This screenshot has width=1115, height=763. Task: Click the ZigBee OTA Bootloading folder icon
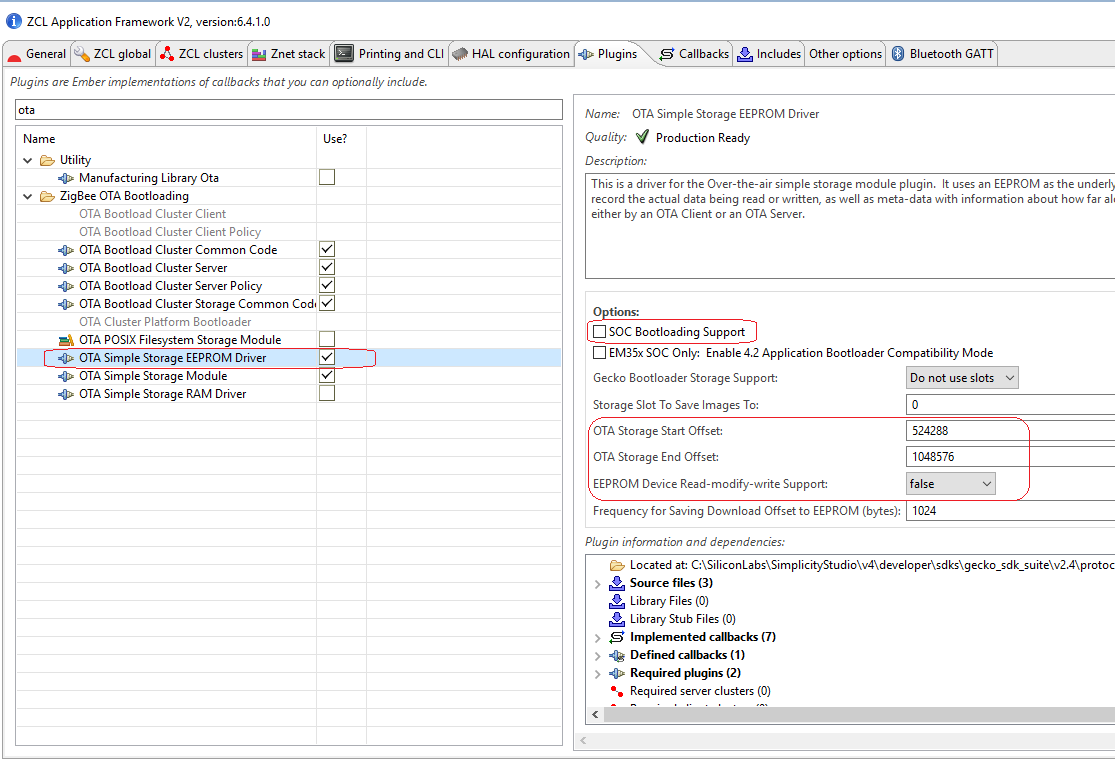click(x=47, y=196)
